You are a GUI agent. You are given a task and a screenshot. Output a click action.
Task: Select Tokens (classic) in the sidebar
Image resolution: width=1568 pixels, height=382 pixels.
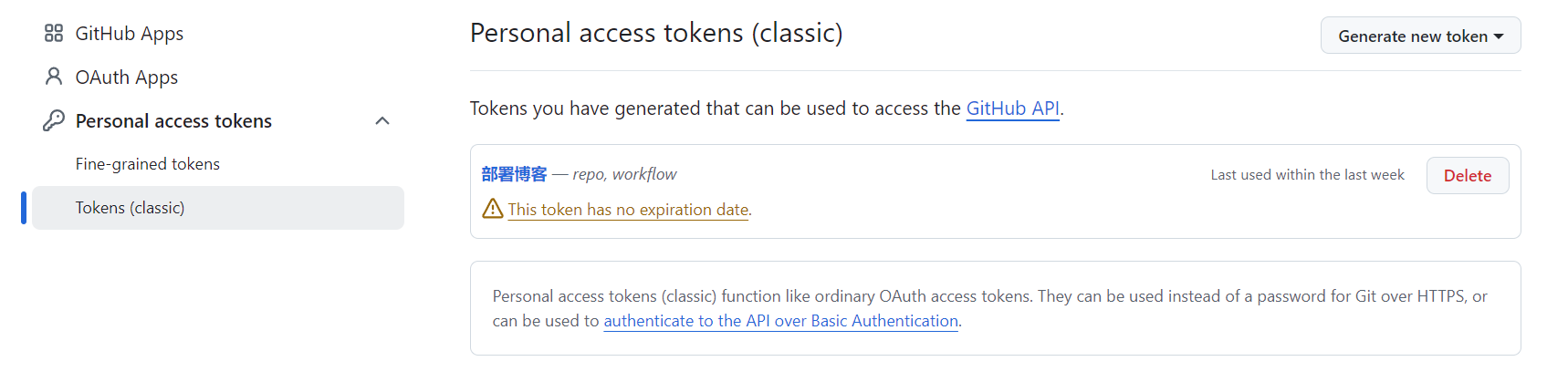tap(130, 208)
